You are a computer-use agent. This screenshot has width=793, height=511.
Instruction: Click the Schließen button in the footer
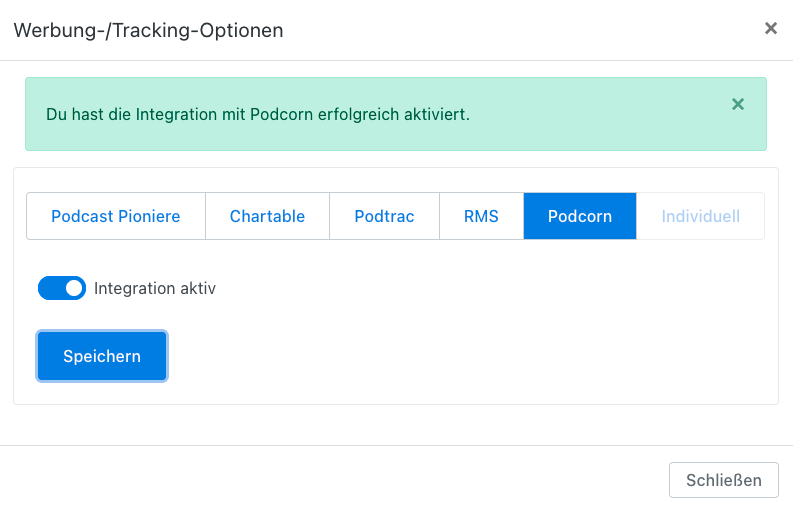724,480
